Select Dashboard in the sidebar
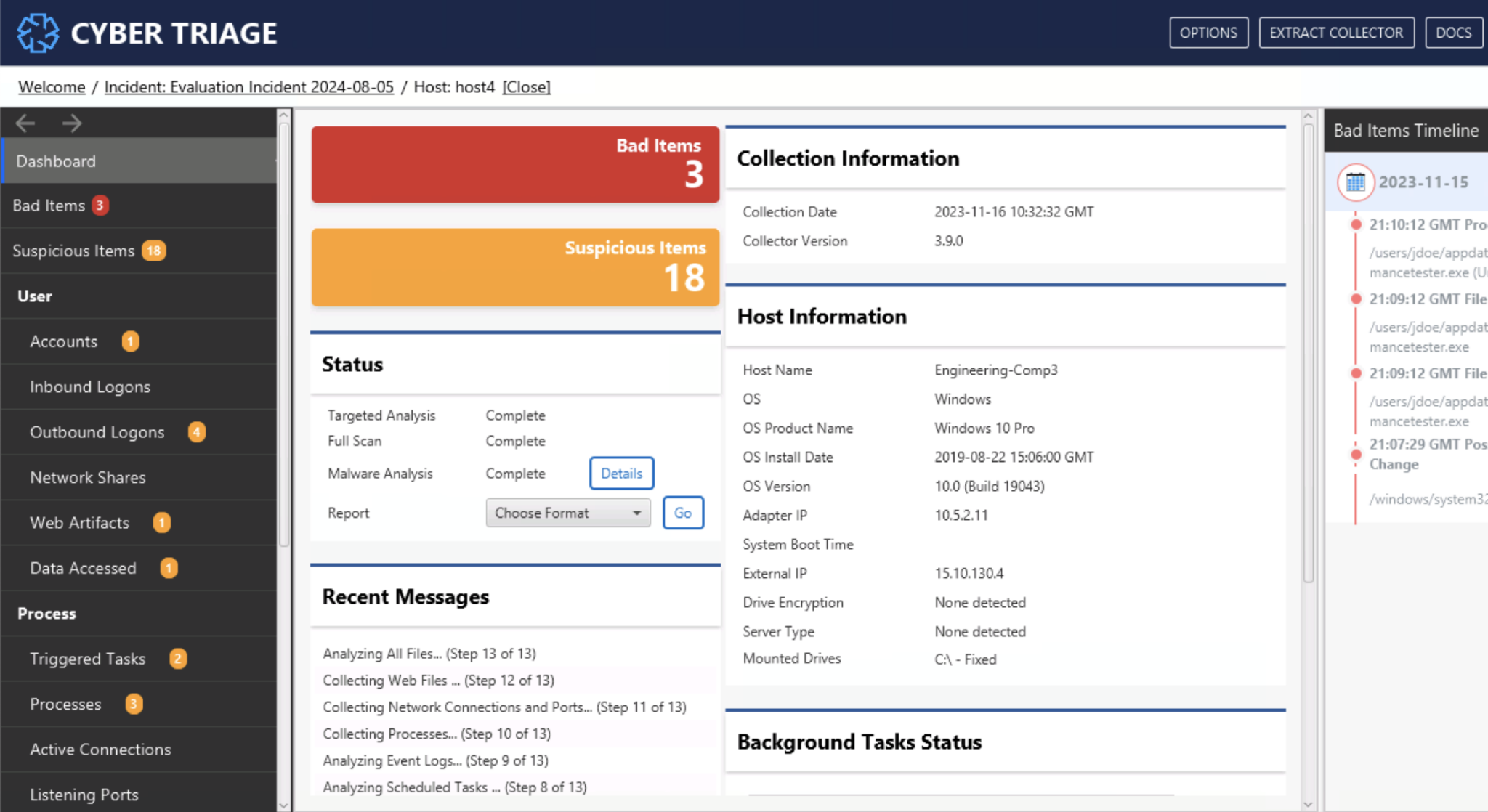Viewport: 1488px width, 812px height. [57, 161]
